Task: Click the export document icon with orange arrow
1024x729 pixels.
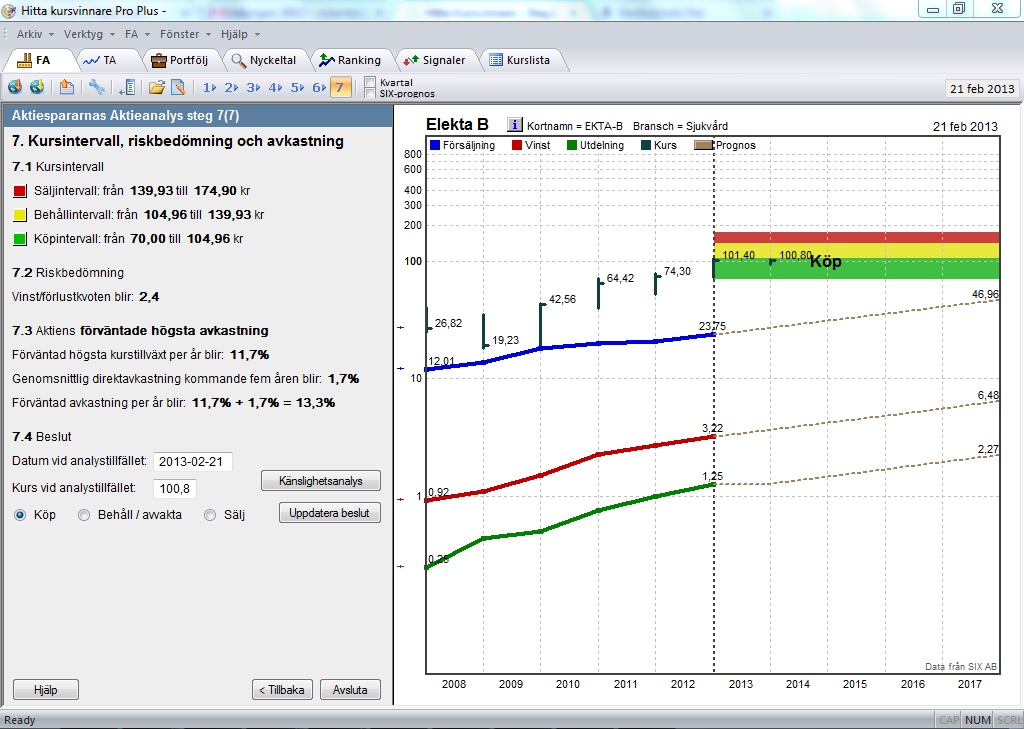Action: (x=67, y=87)
